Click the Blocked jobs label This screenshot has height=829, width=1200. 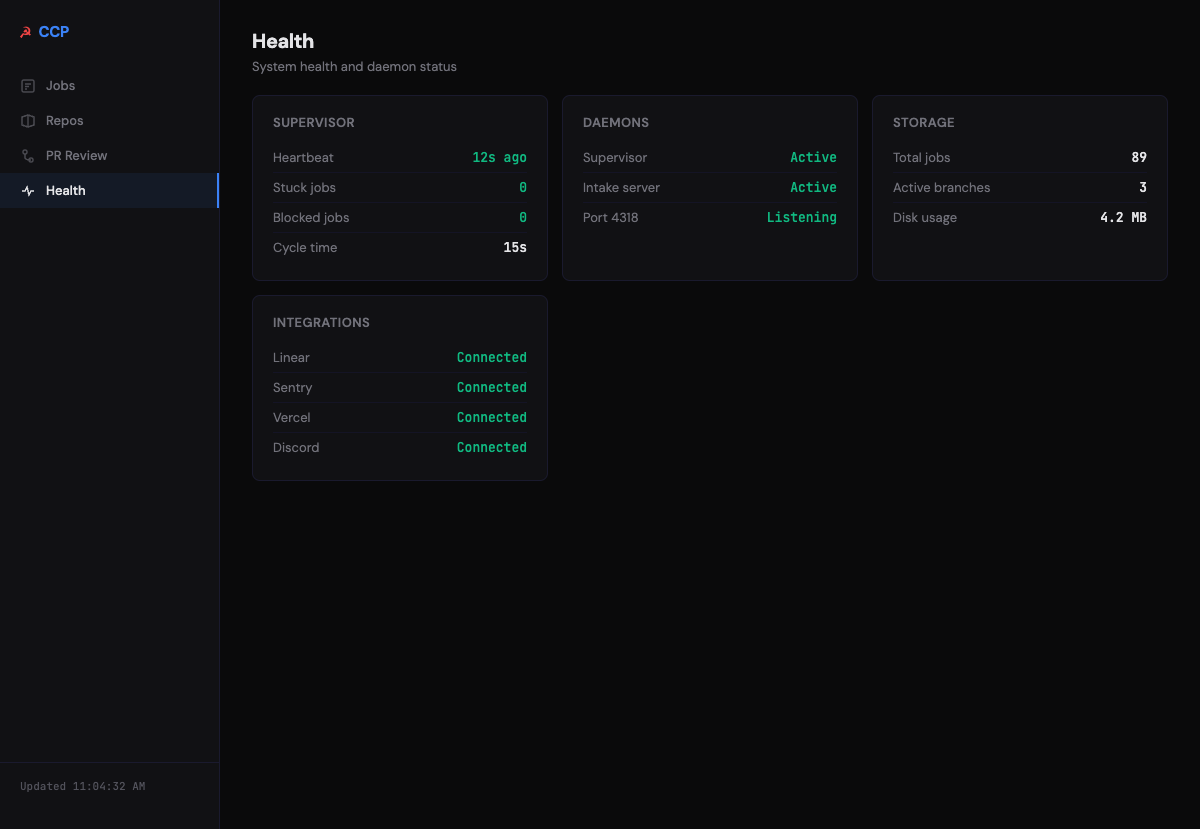(311, 218)
